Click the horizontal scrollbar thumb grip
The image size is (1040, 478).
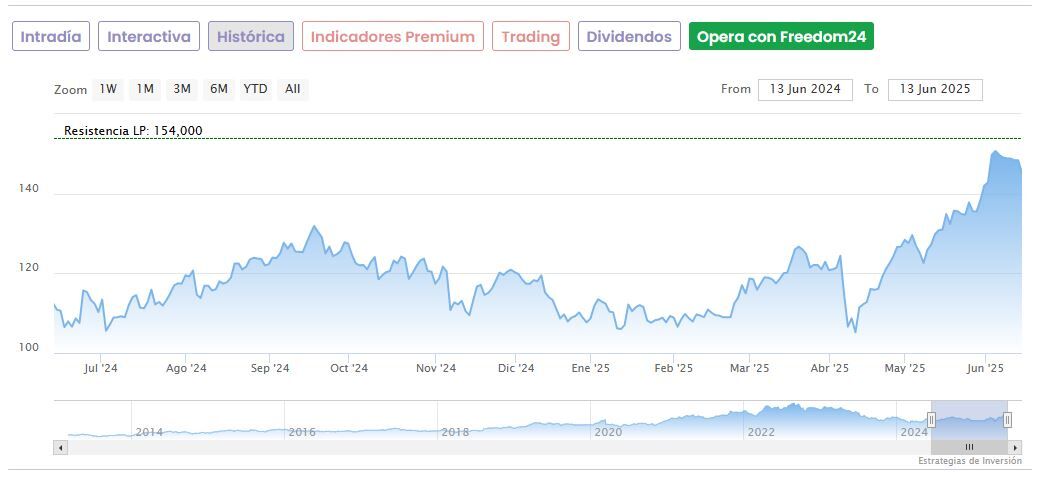(969, 447)
